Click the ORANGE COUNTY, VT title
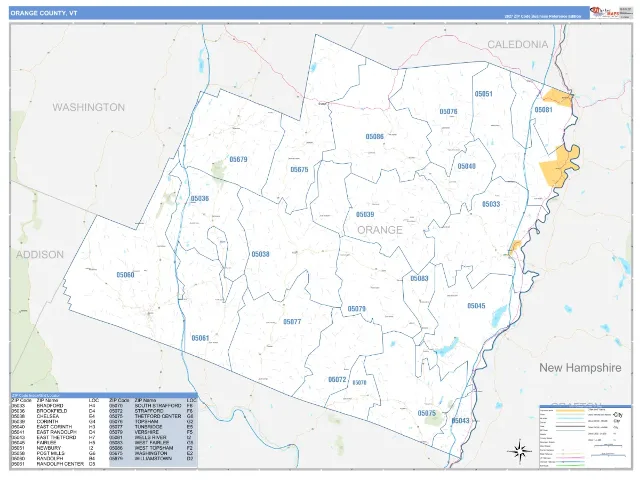640x480 pixels. click(44, 13)
